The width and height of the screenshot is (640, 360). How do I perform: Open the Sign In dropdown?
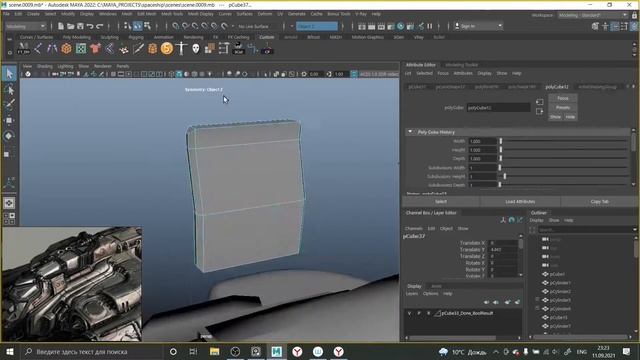[478, 26]
